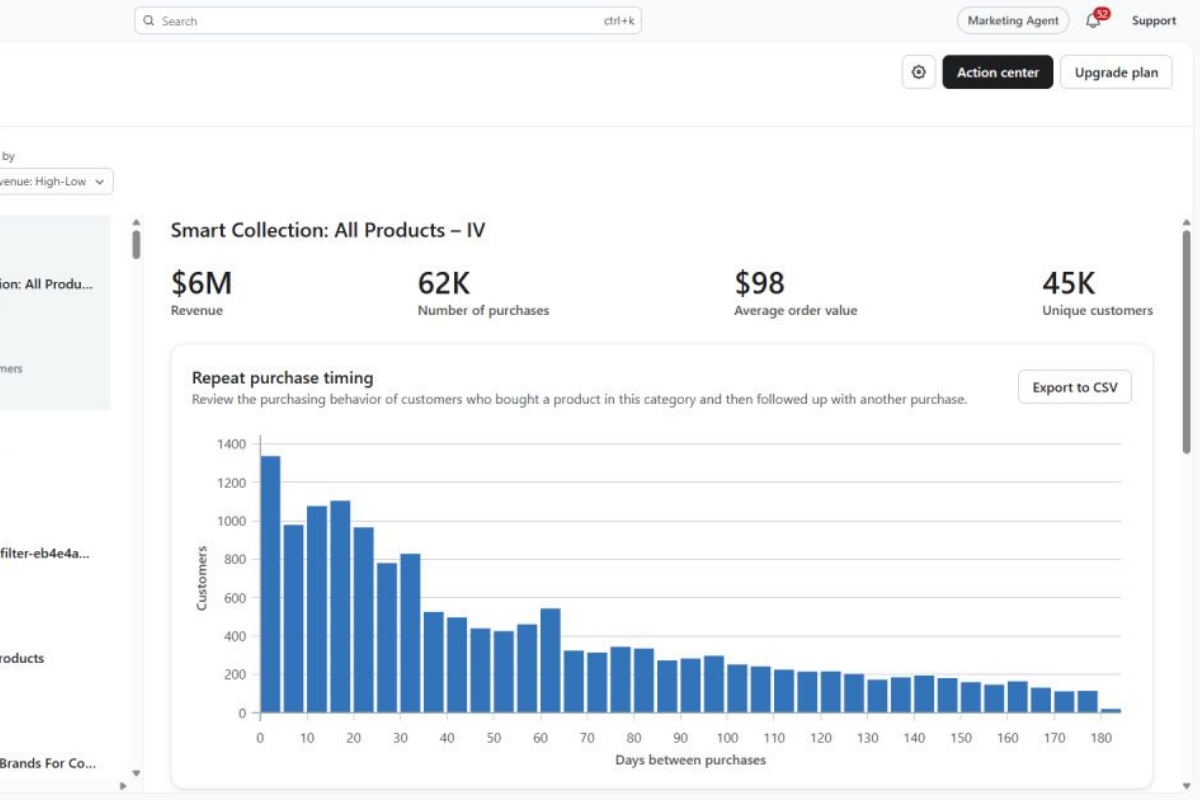Click the collection list scroll-up arrow

[136, 222]
